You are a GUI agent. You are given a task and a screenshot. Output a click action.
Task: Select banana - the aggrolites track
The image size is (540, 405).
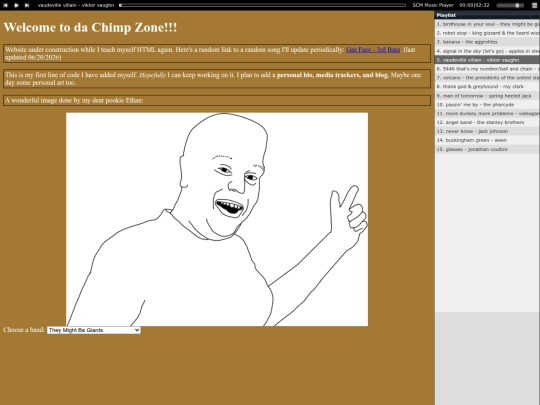click(487, 42)
